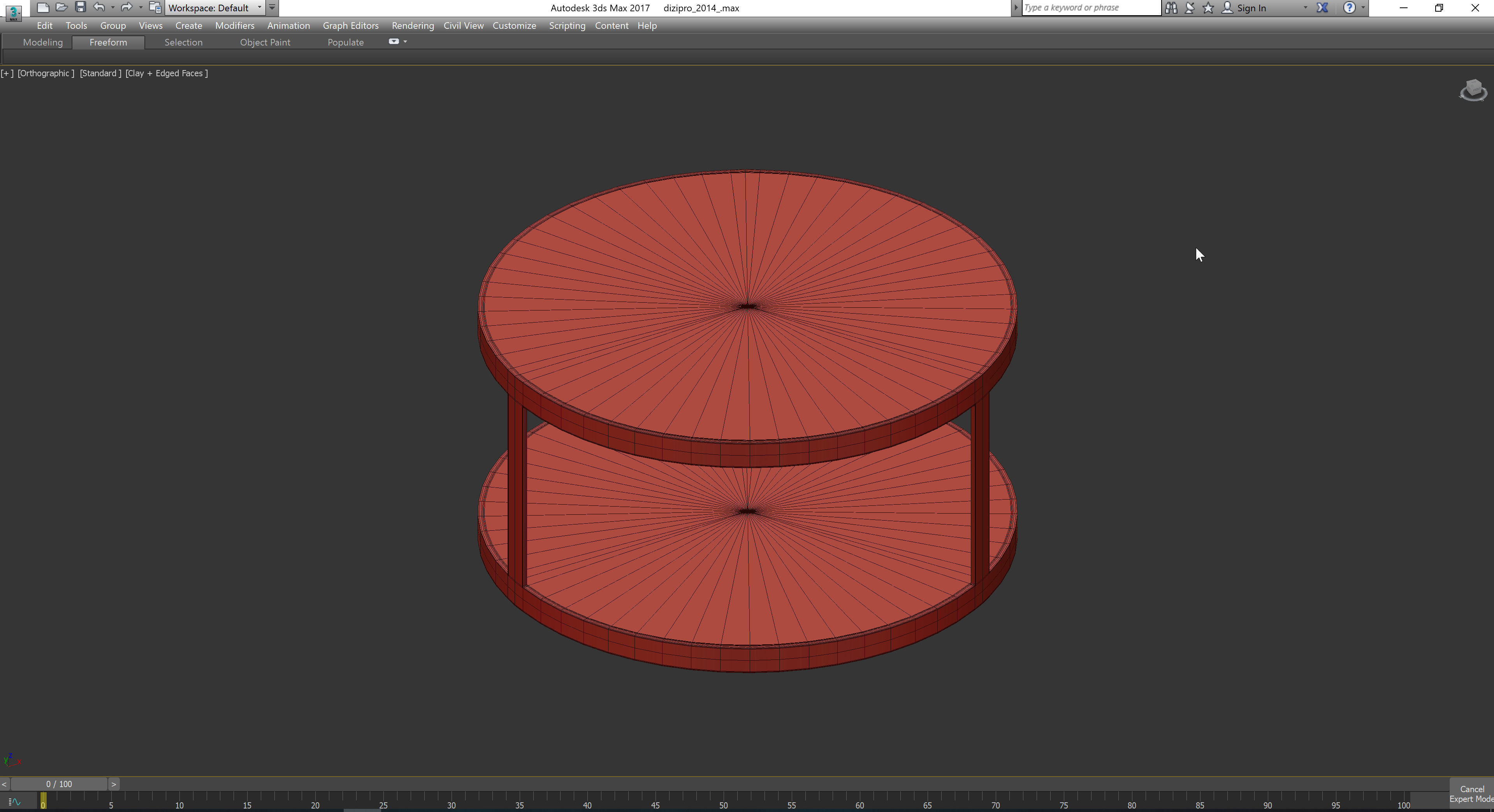Click the Redo arrow icon
This screenshot has width=1494, height=812.
tap(126, 7)
